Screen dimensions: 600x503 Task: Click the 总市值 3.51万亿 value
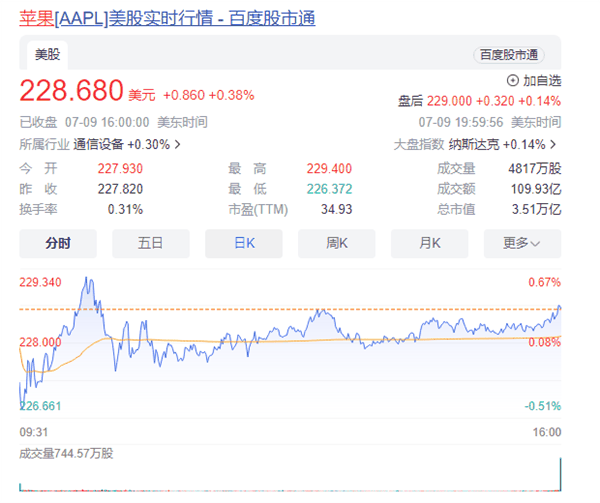(x=539, y=209)
